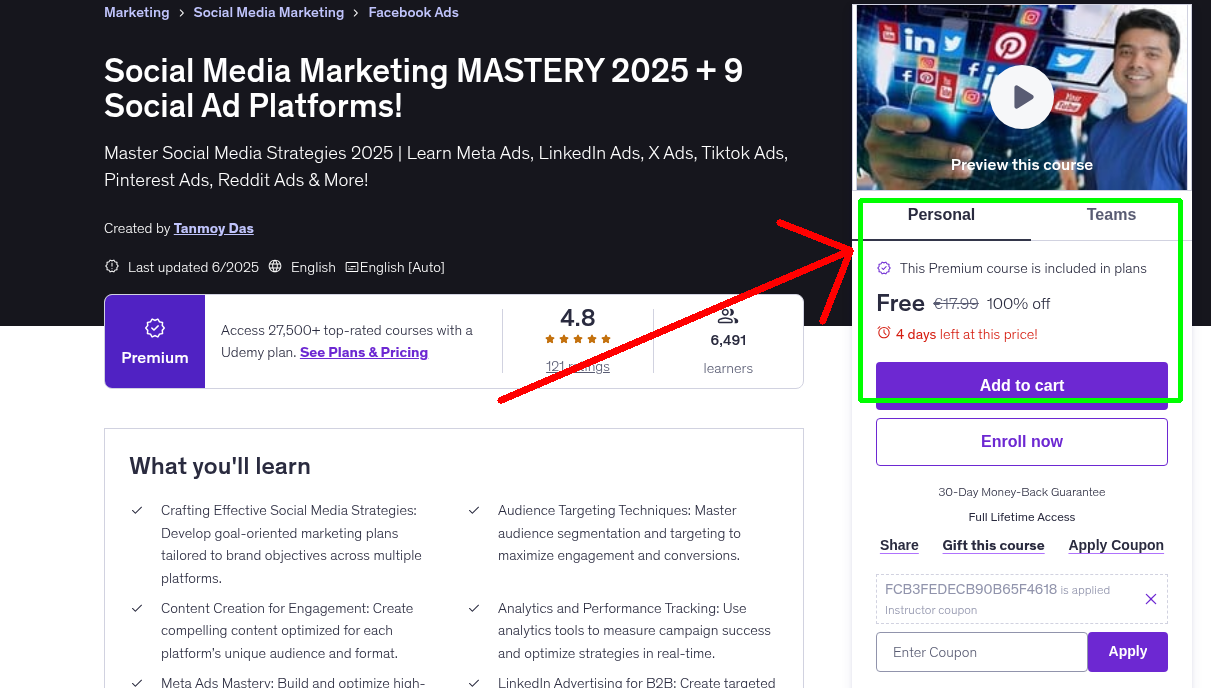Click Enroll now

pos(1021,441)
